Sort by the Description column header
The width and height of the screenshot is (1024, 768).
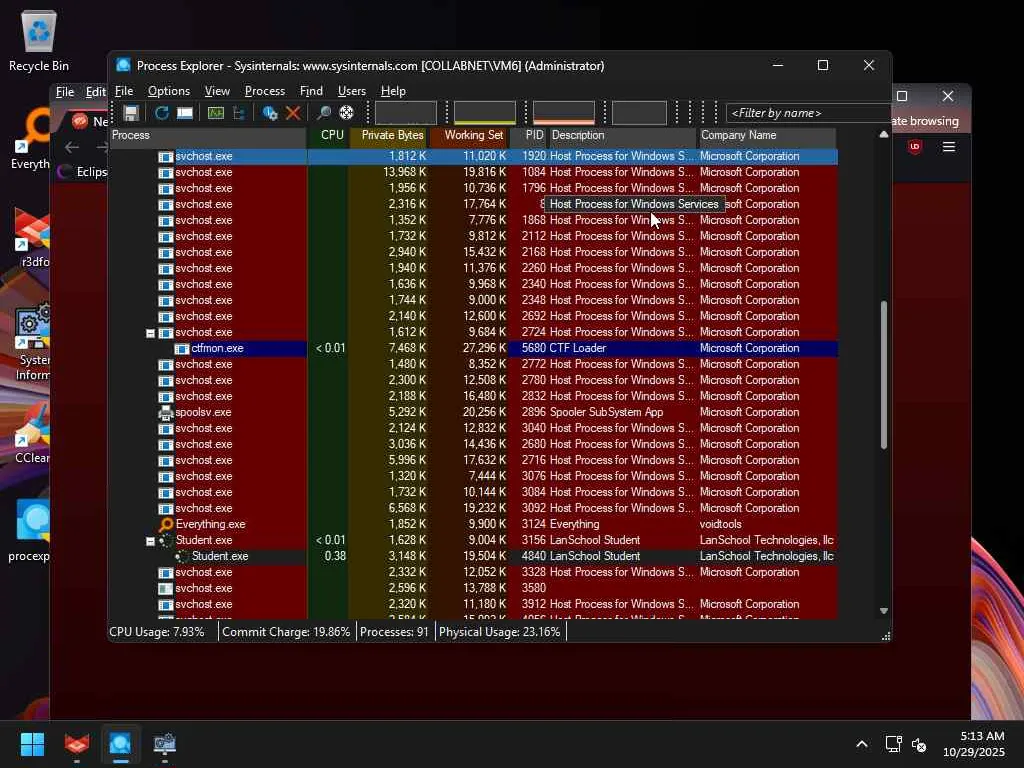622,136
